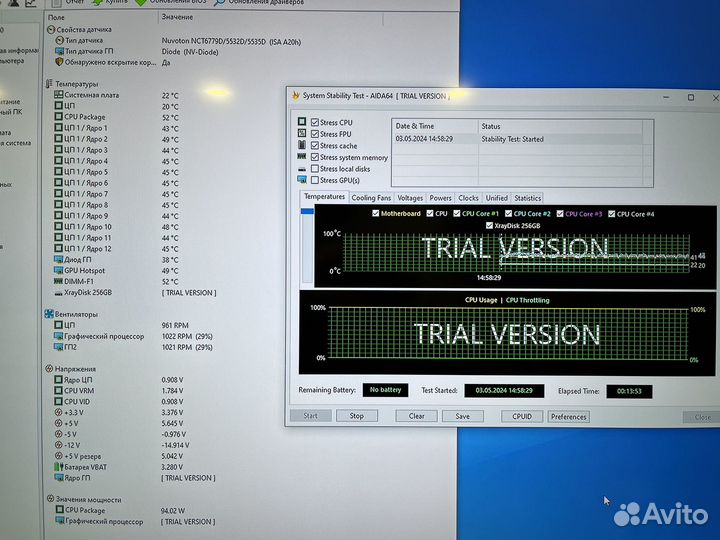Click the -12 V voltage icon
The height and width of the screenshot is (540, 720).
pos(58,444)
